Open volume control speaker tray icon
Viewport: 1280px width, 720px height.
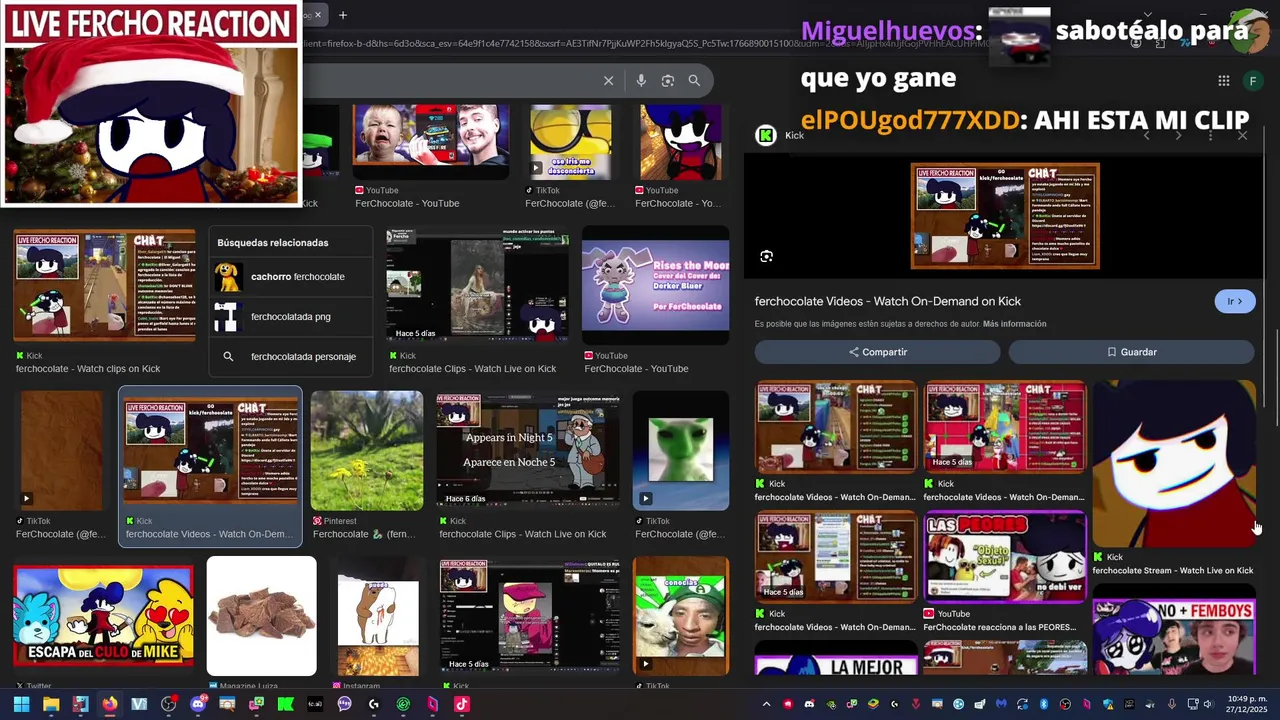point(1208,704)
